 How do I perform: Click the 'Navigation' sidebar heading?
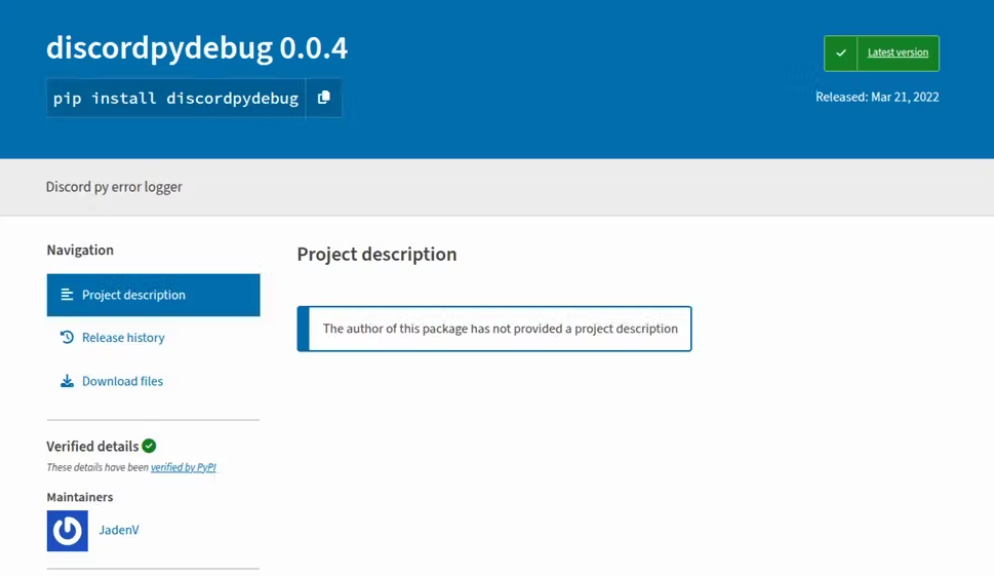pyautogui.click(x=80, y=250)
